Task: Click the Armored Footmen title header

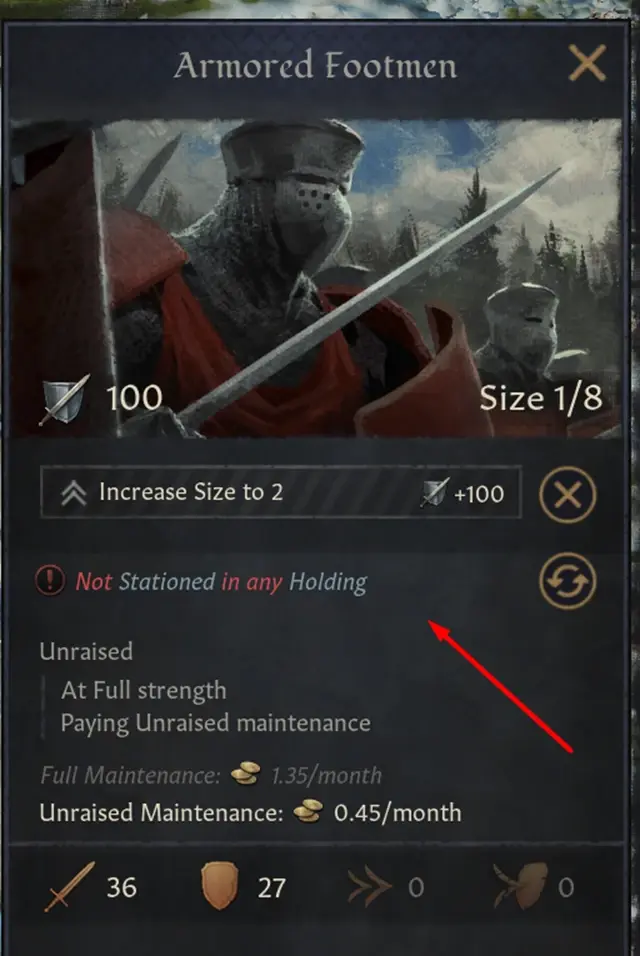Action: [x=315, y=66]
